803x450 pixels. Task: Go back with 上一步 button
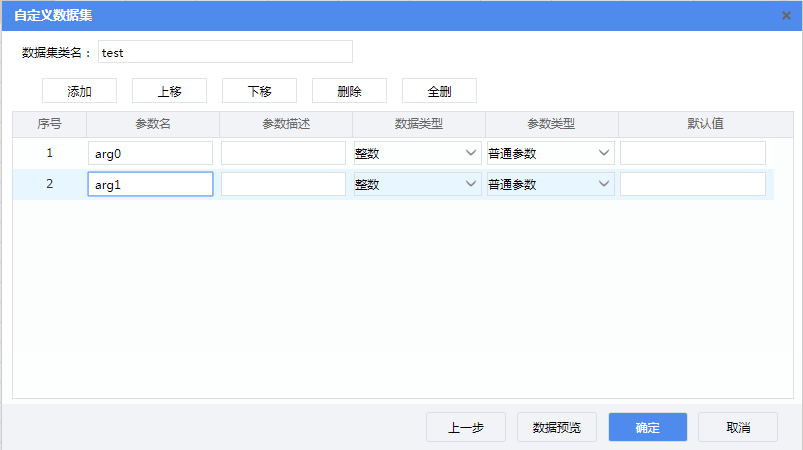465,427
